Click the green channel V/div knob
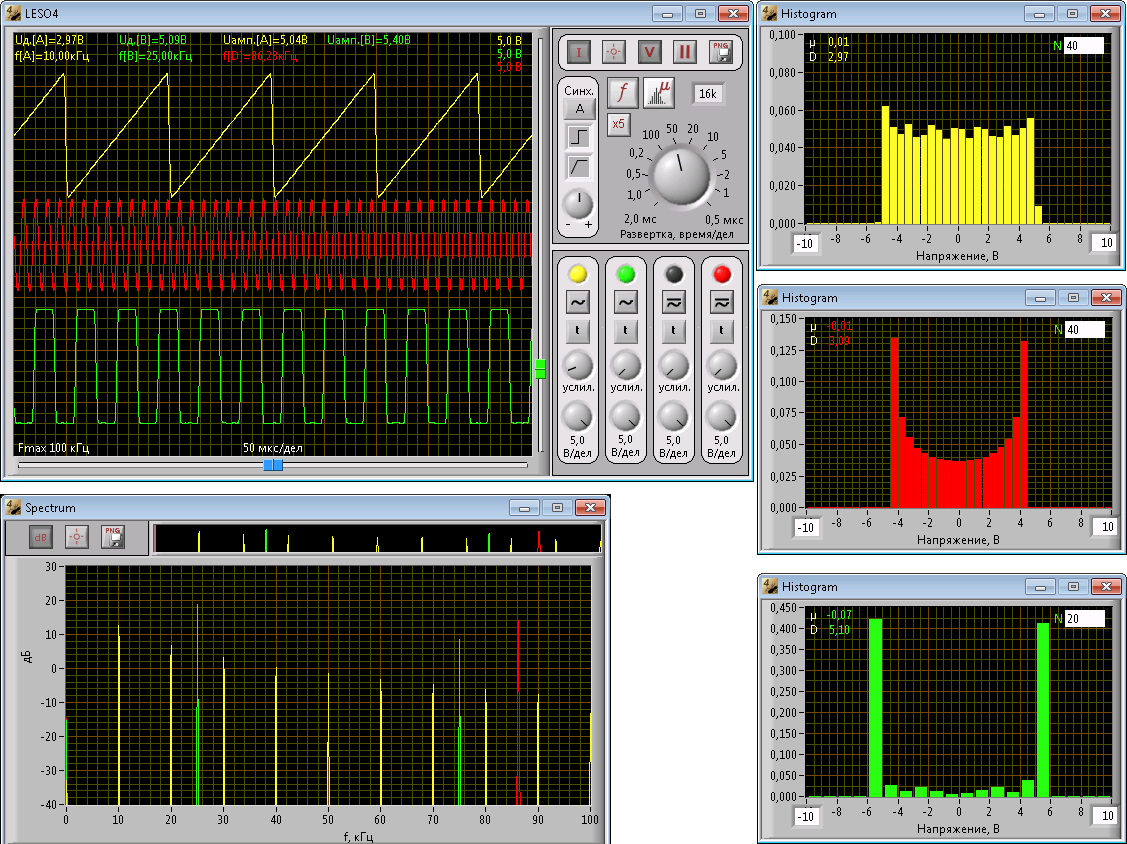The width and height of the screenshot is (1127, 844). click(x=625, y=416)
